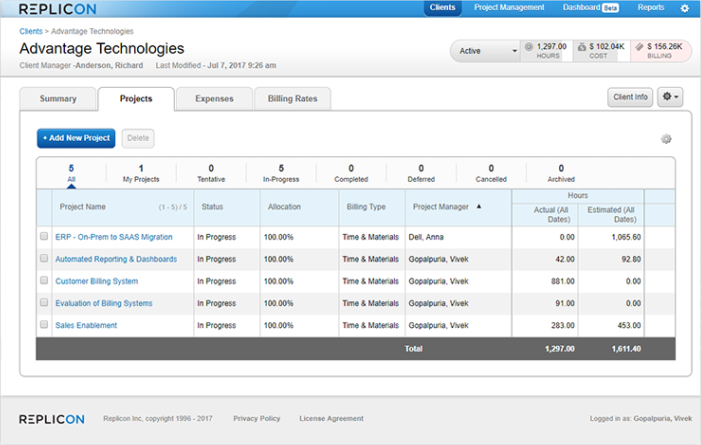
Task: Go to the Clients breadcrumb link
Action: click(31, 31)
